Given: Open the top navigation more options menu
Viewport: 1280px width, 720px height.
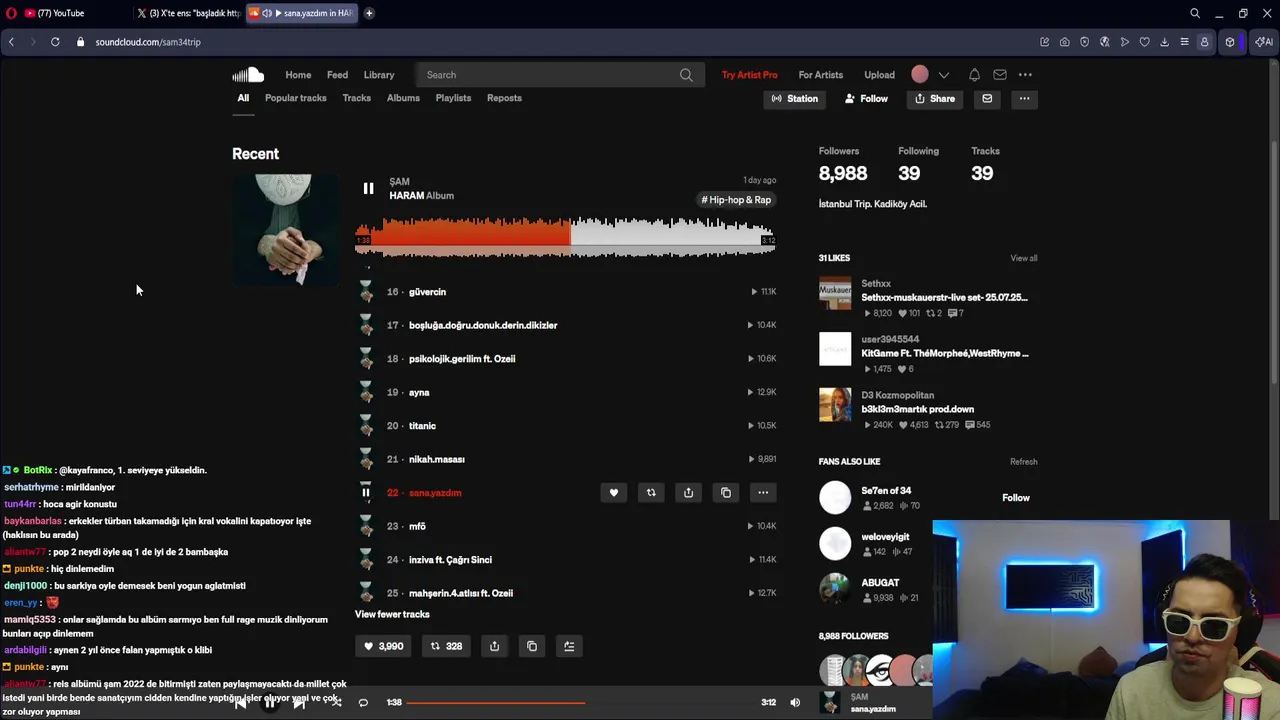Looking at the screenshot, I should point(1025,75).
